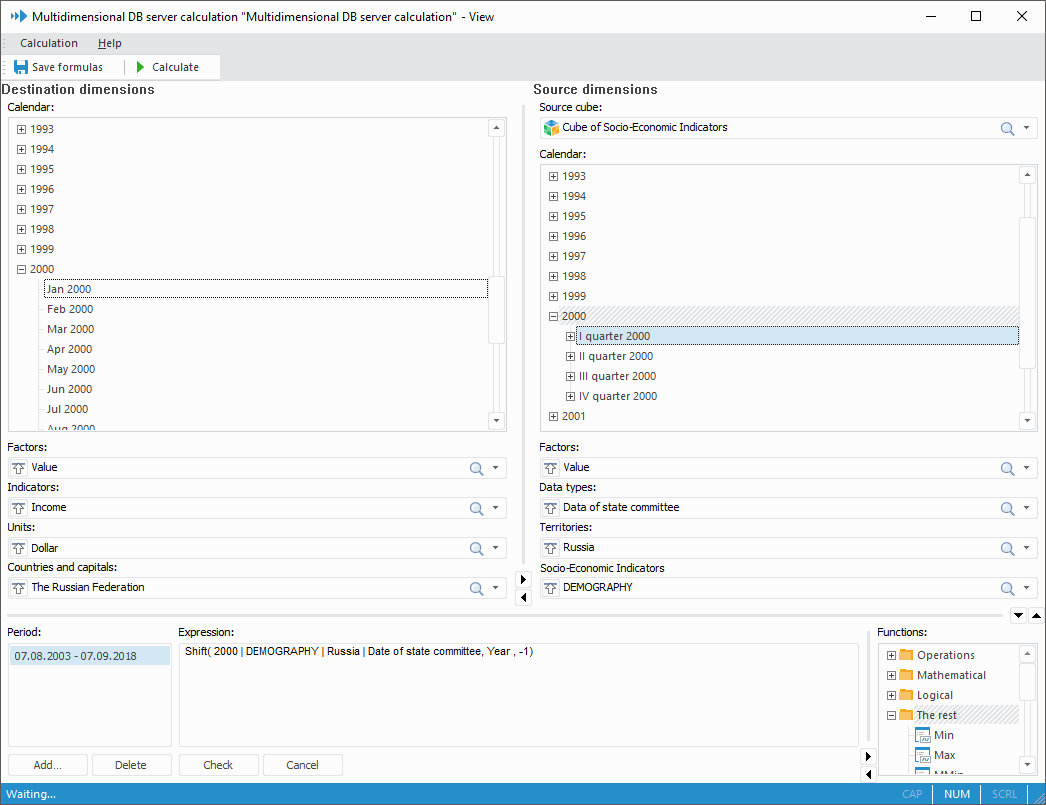Screen dimensions: 1046x805
Task: Collapse the 2000 node in destination calendar
Action: (21, 269)
